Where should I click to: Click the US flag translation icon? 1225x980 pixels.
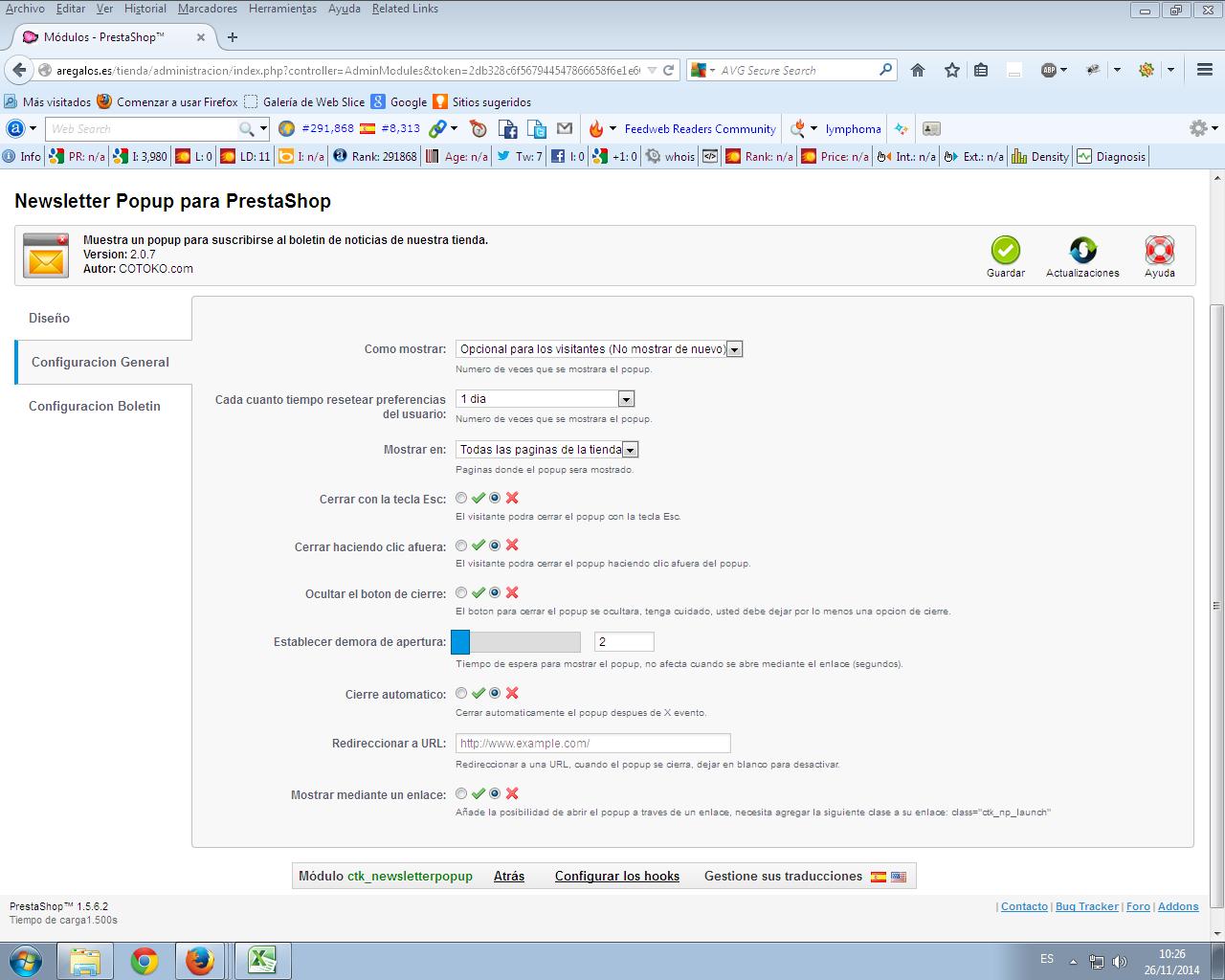pos(899,877)
